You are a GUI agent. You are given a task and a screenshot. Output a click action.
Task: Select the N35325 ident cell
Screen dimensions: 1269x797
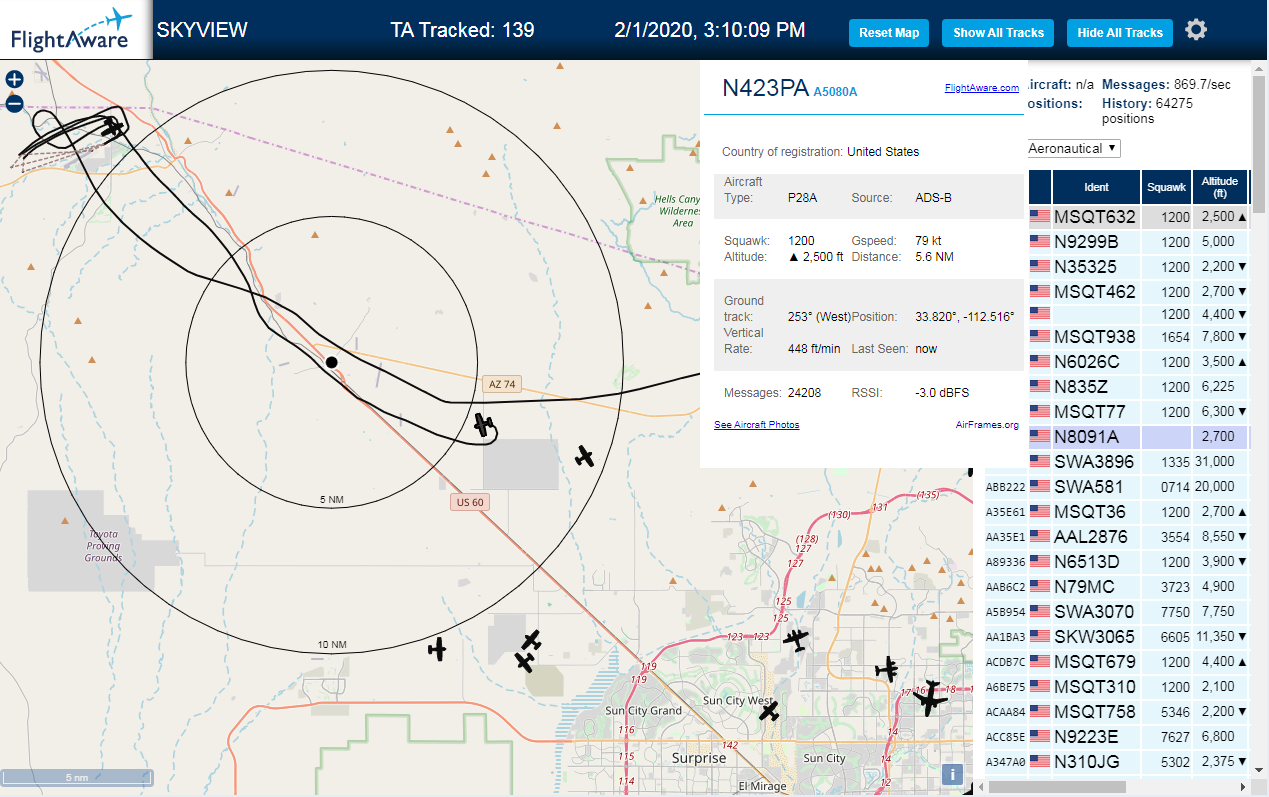(x=1096, y=266)
